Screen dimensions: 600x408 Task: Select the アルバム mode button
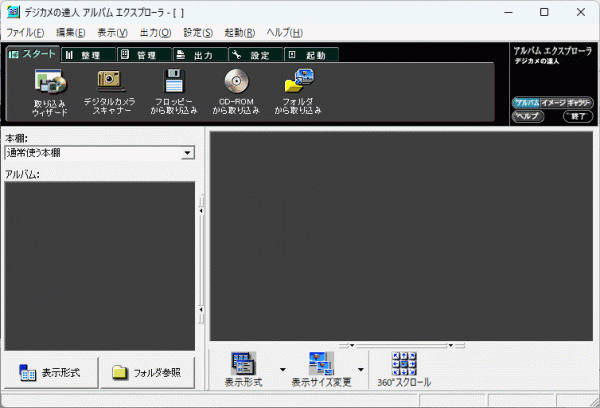(527, 103)
